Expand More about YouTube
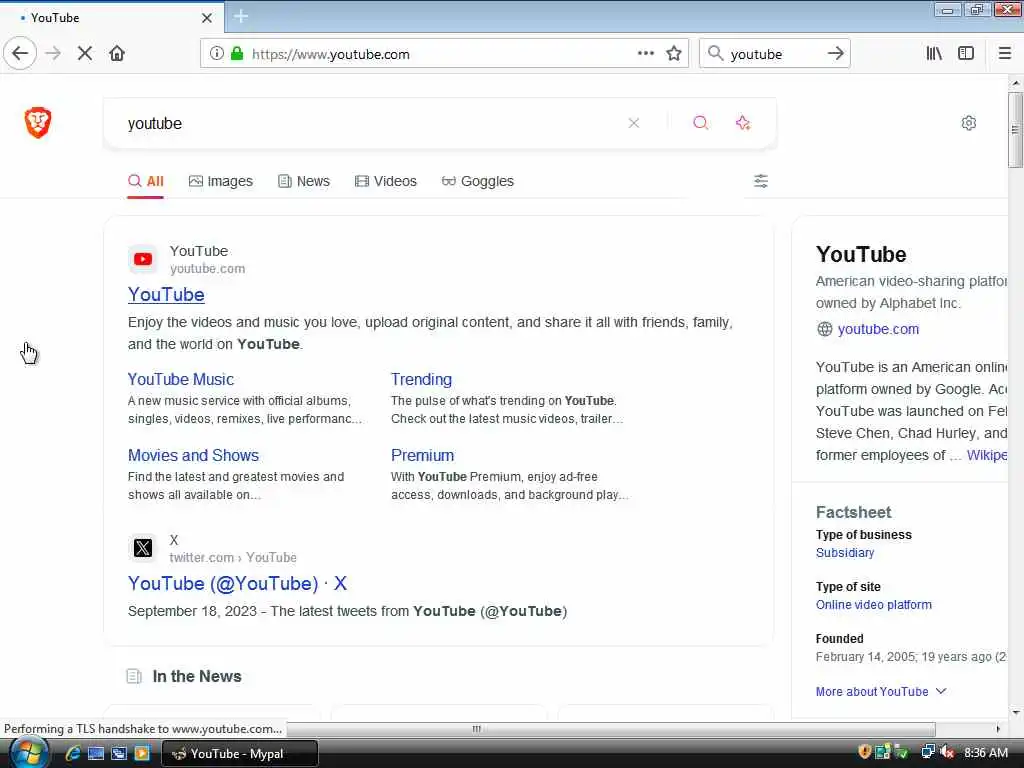The width and height of the screenshot is (1024, 768). pos(881,692)
